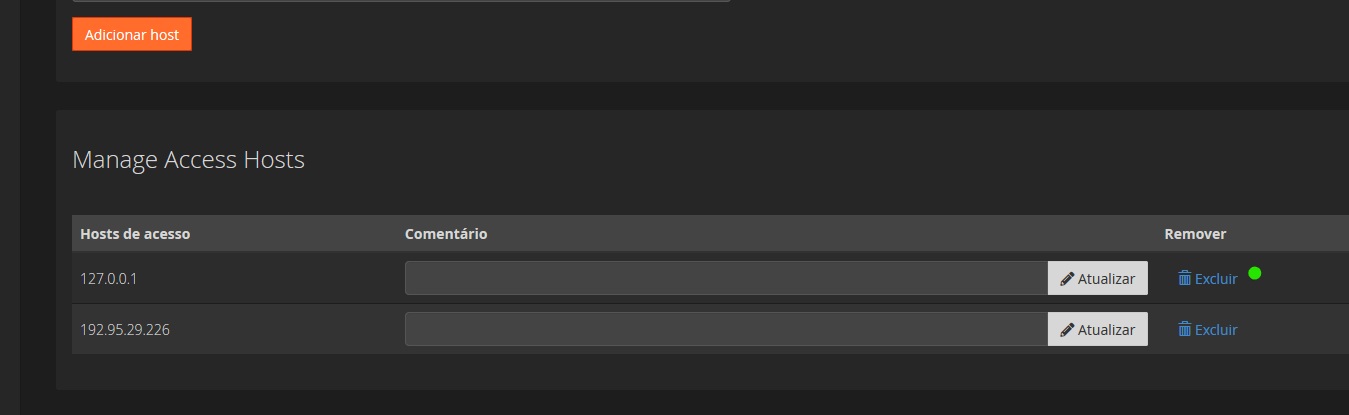Update the comment for host 192.95.29.226

point(1098,329)
